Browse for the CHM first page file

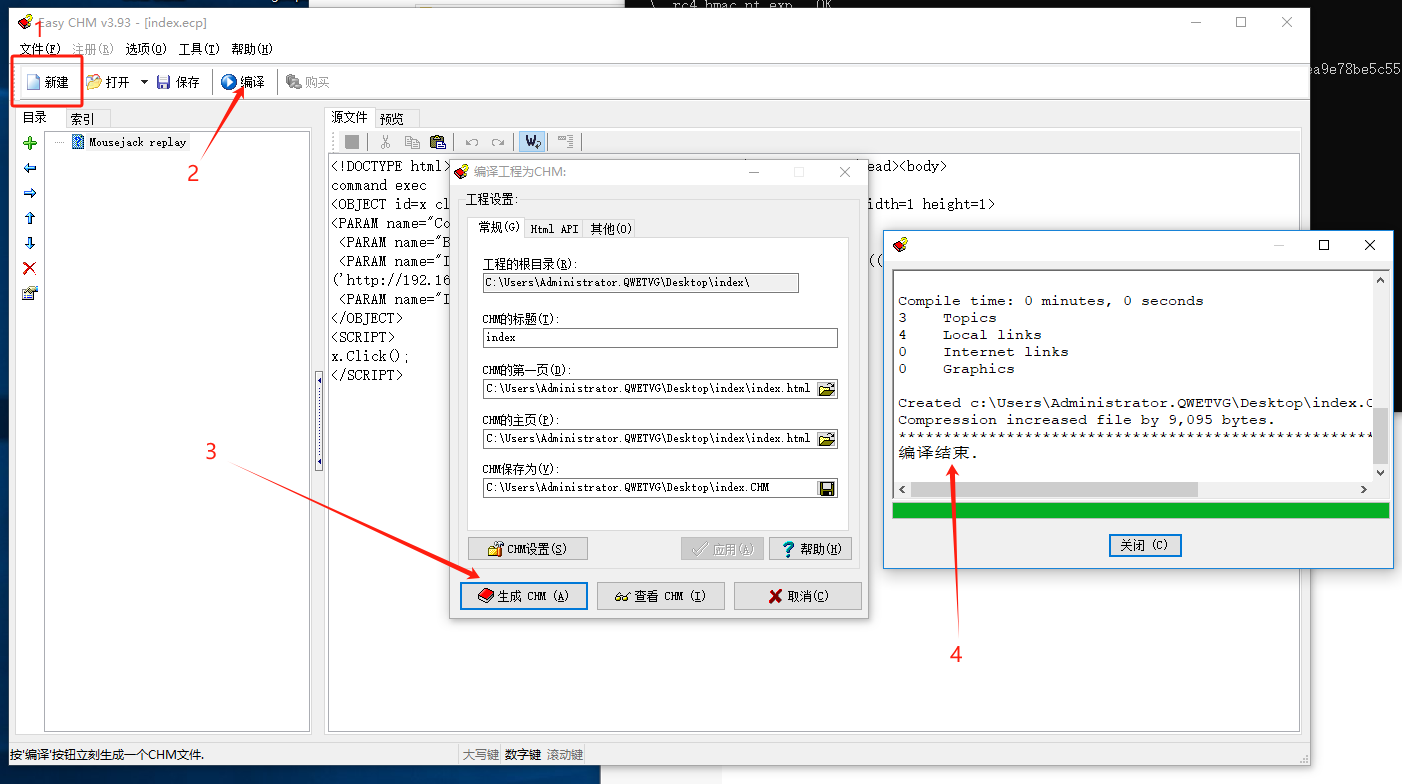(826, 389)
